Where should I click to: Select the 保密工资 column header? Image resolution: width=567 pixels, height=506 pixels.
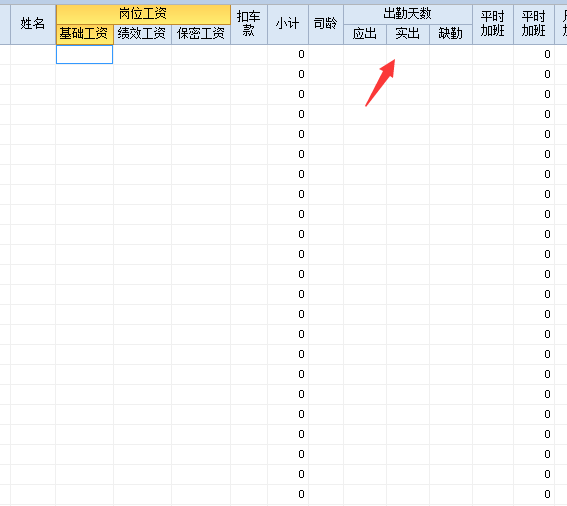(201, 34)
